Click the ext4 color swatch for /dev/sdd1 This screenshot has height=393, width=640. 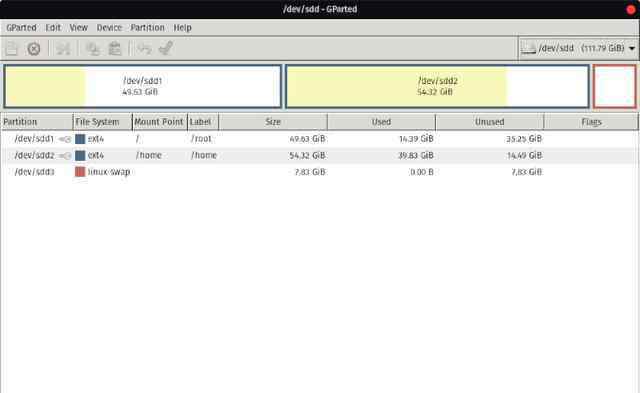point(80,139)
